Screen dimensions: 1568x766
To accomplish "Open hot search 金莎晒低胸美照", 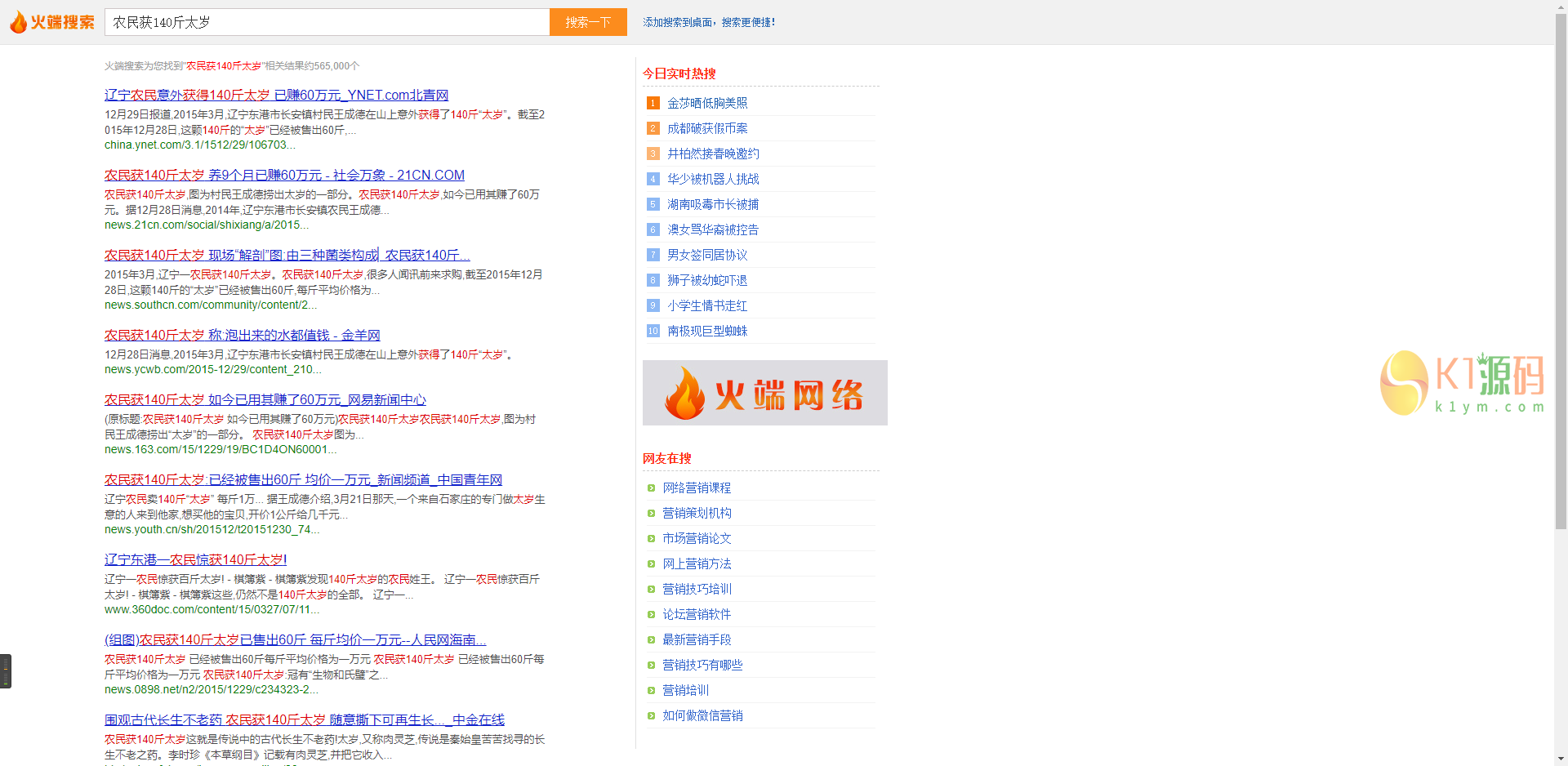I will point(707,103).
